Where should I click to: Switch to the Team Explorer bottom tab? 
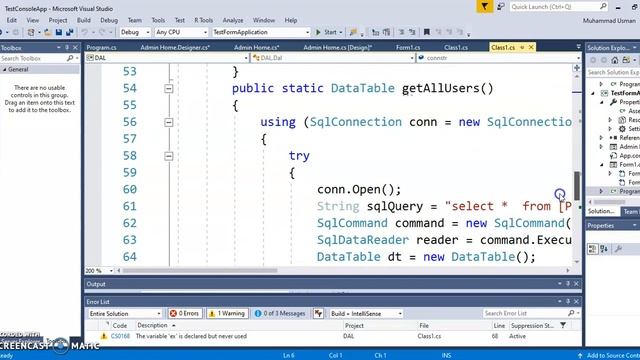[x=631, y=211]
